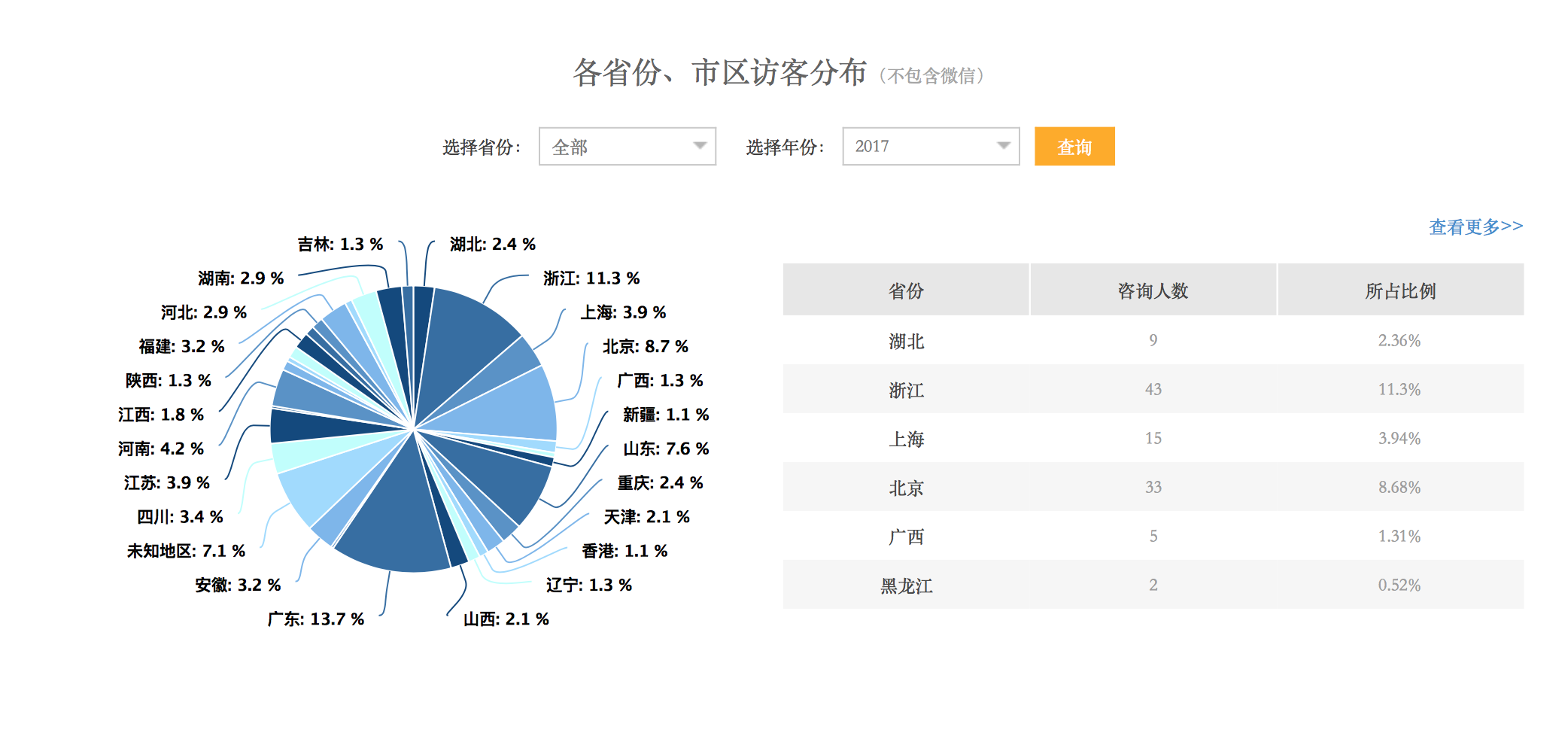The width and height of the screenshot is (1568, 739).
Task: Click the 吉林: 1.3 % chart label
Action: coord(340,245)
